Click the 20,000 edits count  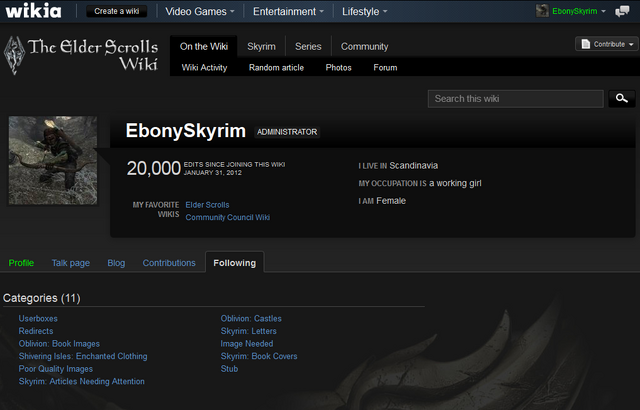click(x=153, y=168)
